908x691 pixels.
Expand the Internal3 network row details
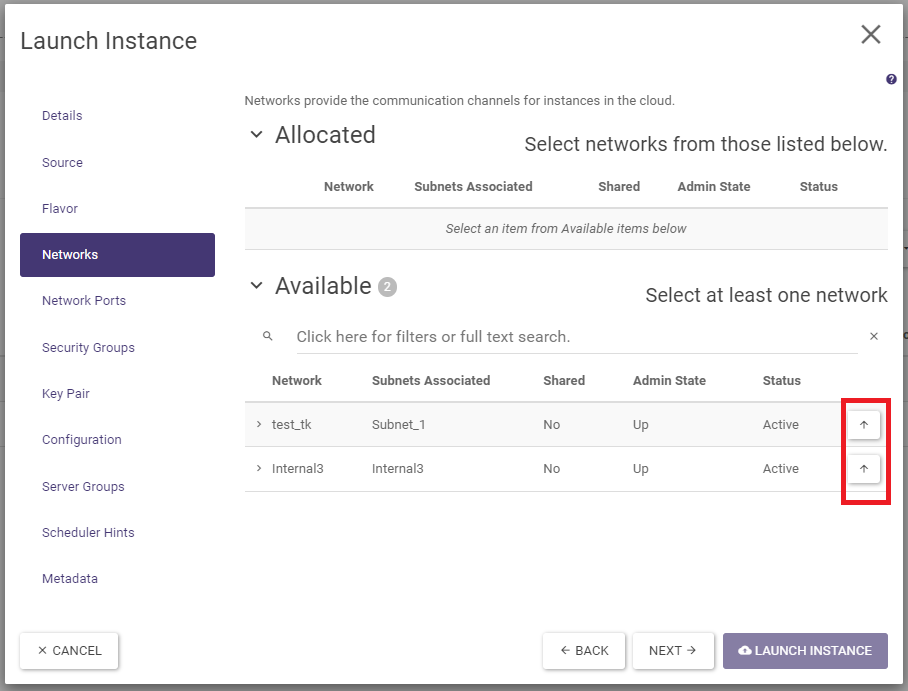pos(259,469)
